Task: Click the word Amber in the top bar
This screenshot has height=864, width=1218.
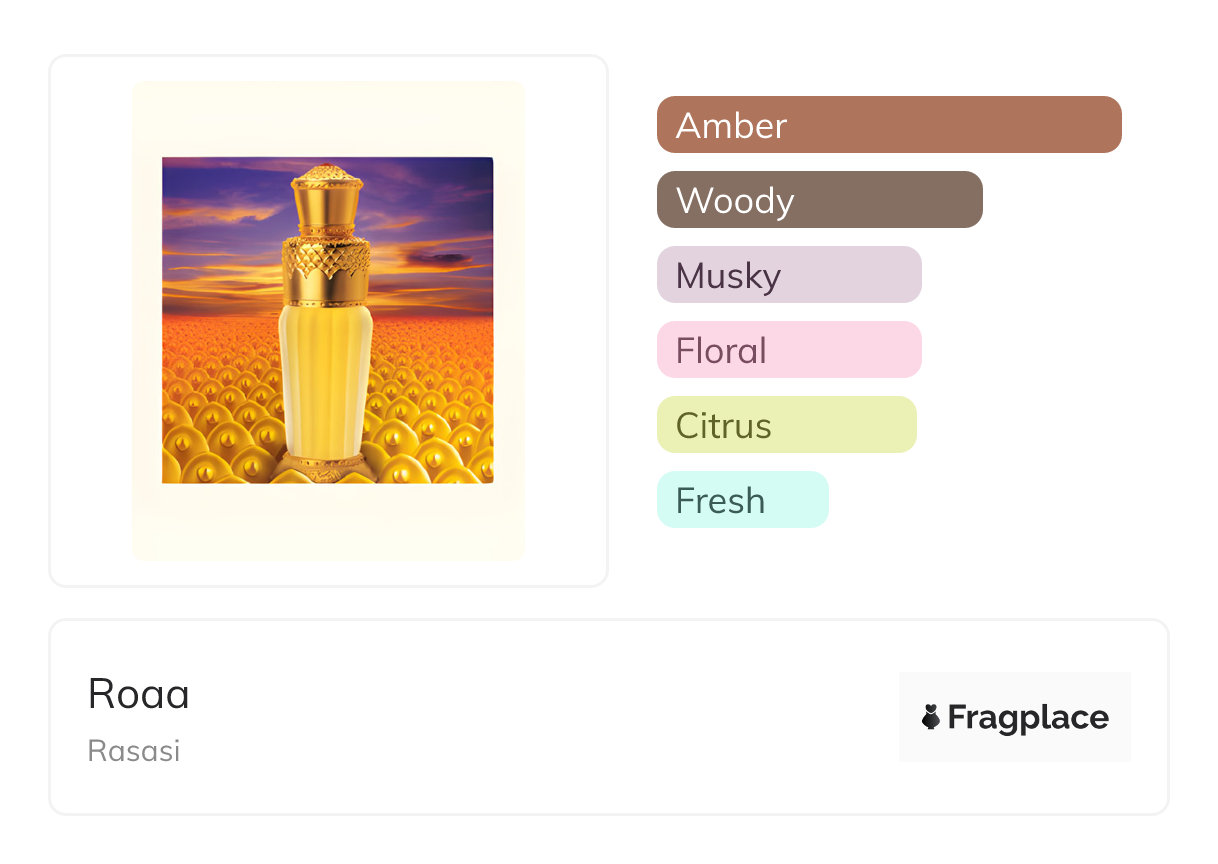Action: [731, 126]
